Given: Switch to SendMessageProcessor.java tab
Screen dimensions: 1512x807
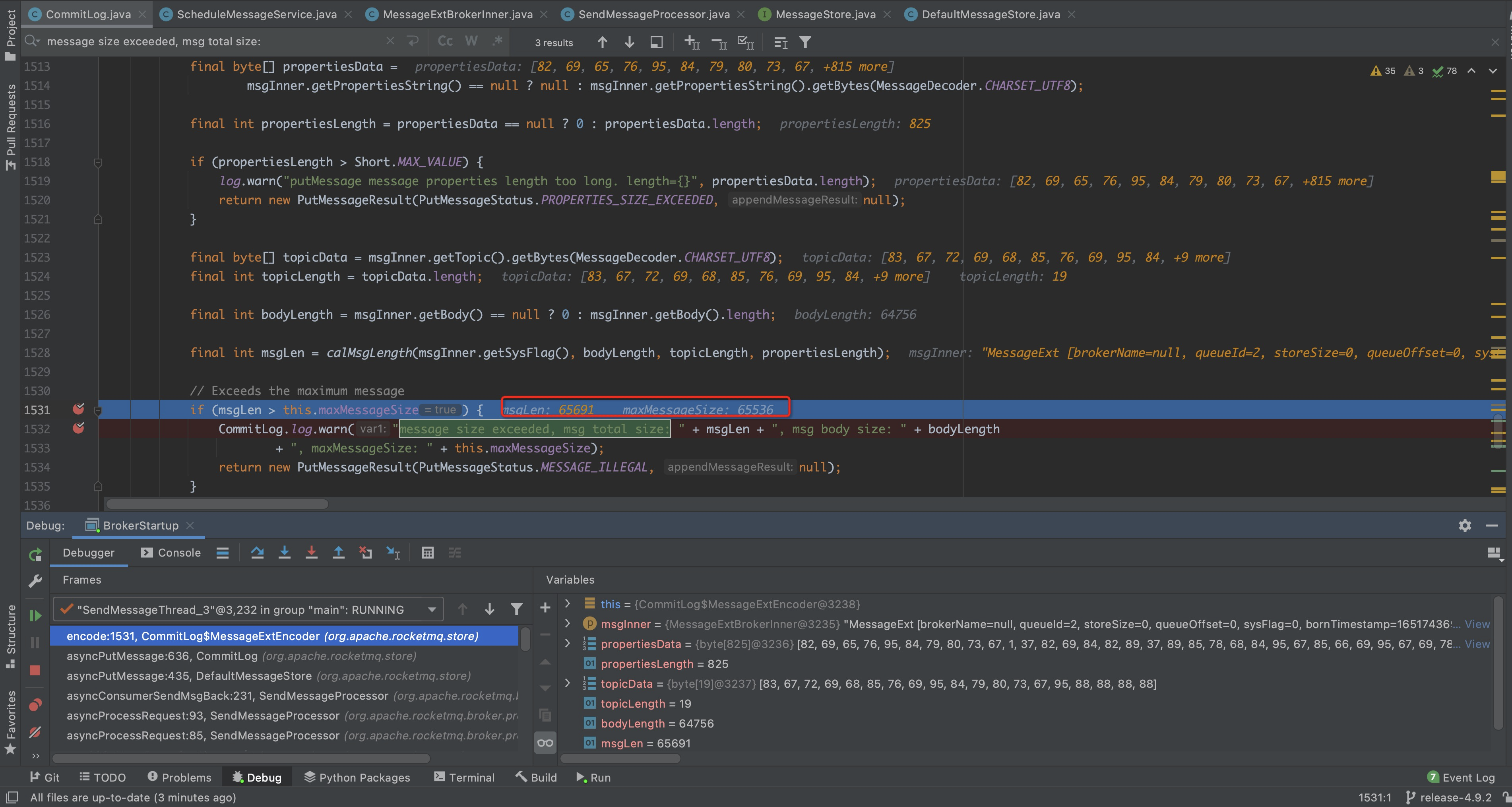Looking at the screenshot, I should click(653, 14).
